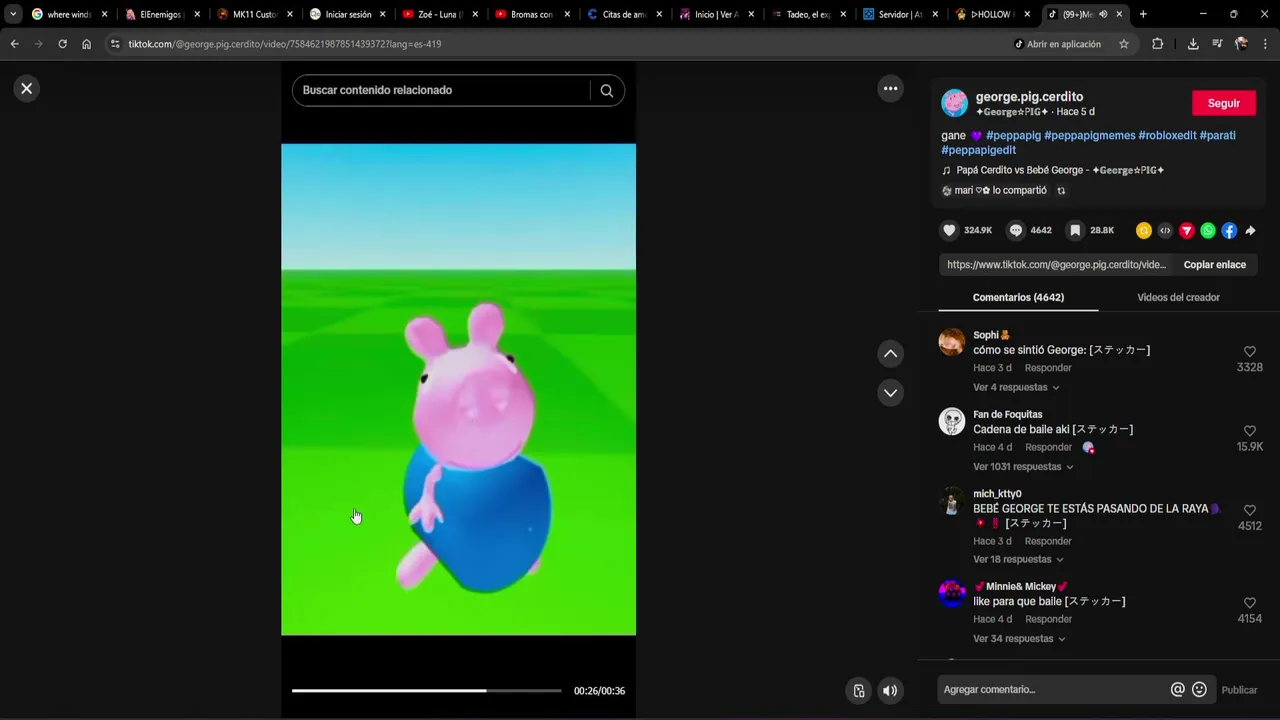Click the 'mari lo compartió' repost tag

tap(1004, 190)
